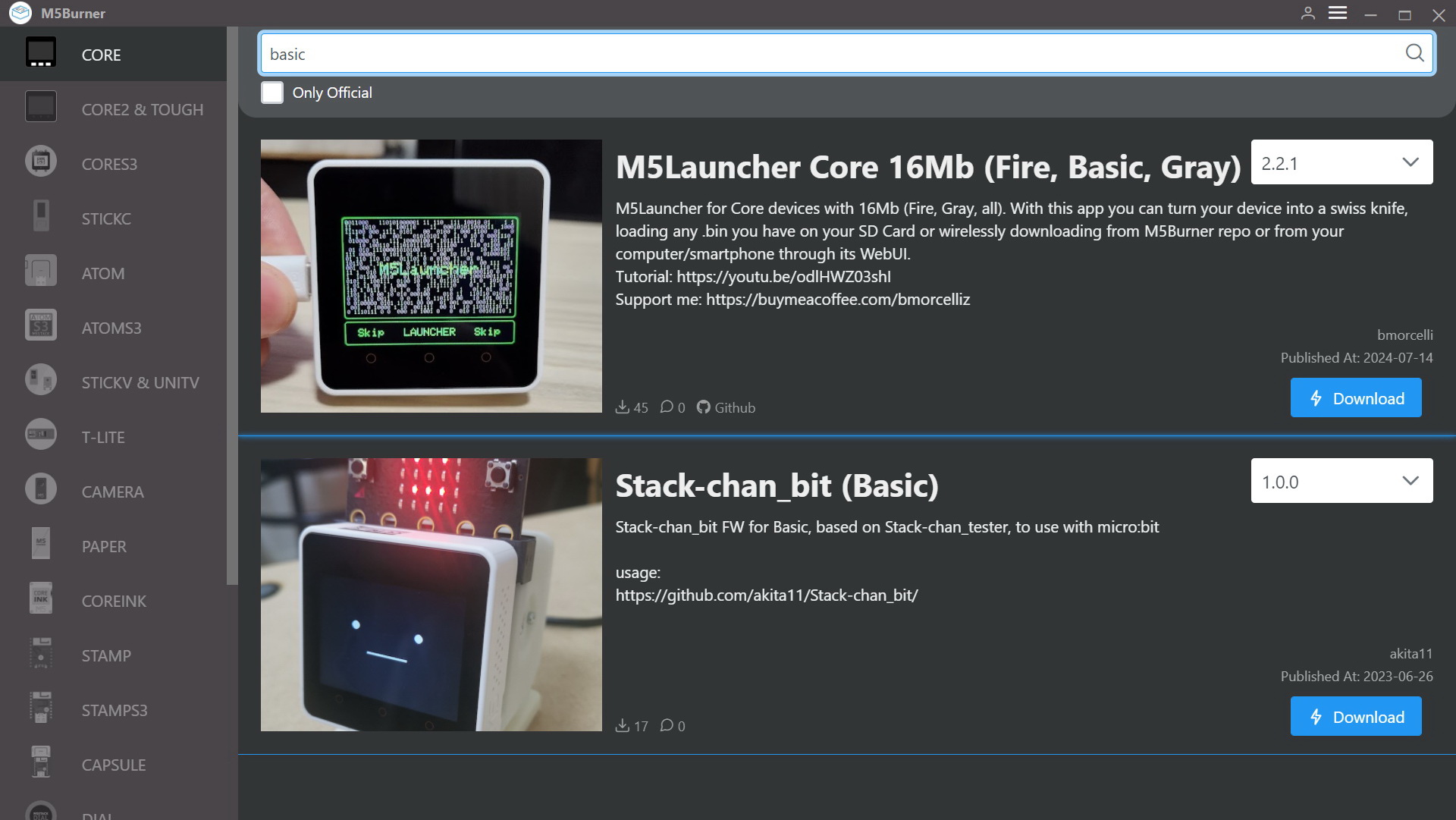
Task: Select the T-LITE device icon
Action: (41, 435)
